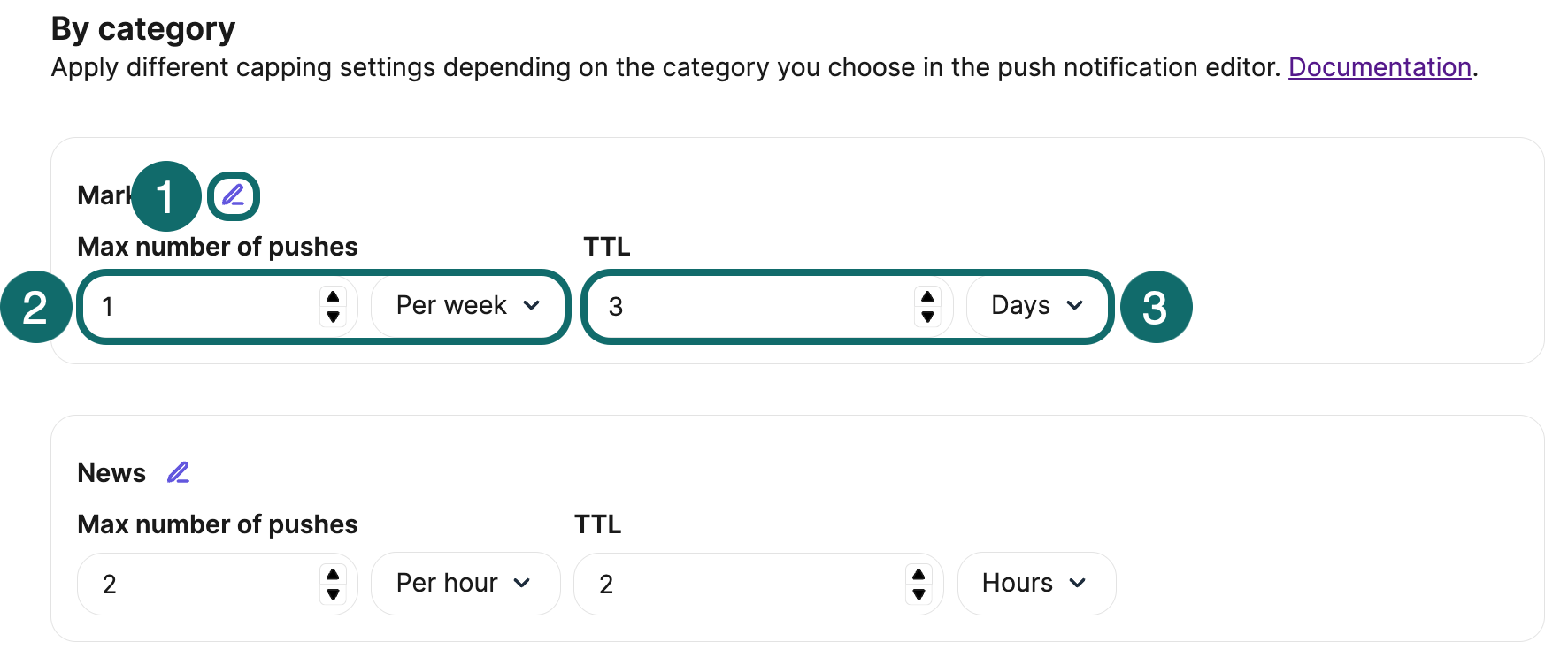
Task: Click the up stepper on News max pushes
Action: tap(333, 575)
